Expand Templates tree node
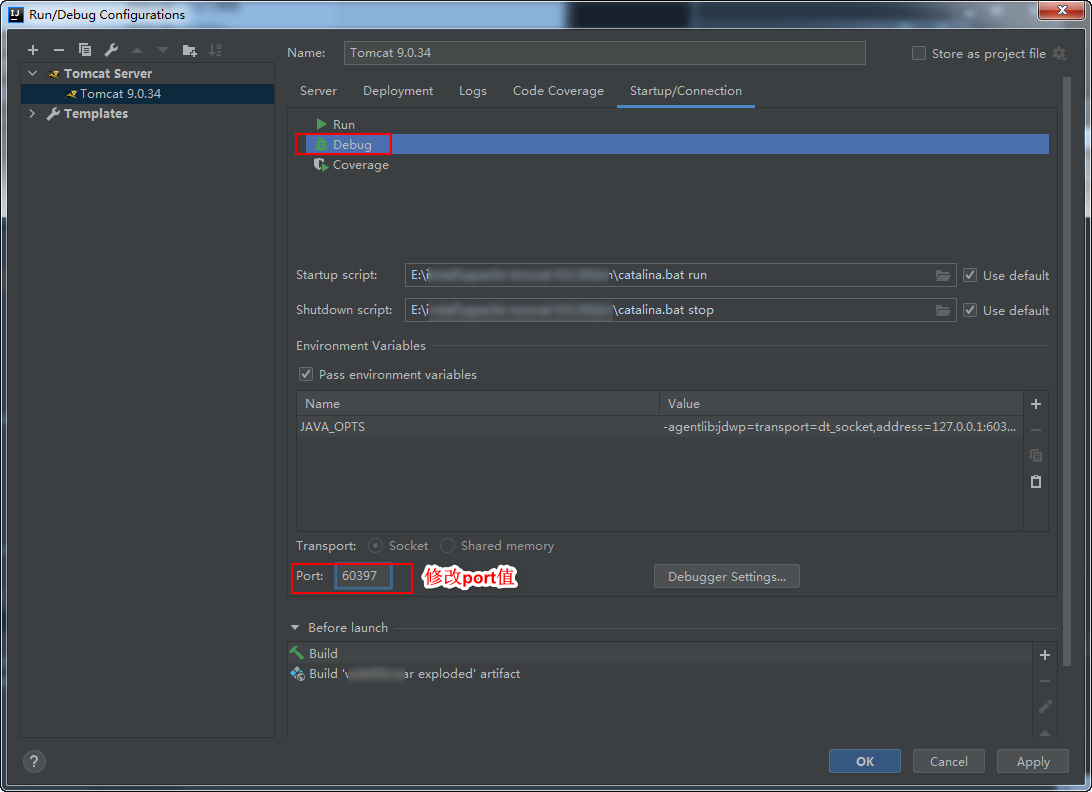 point(32,114)
